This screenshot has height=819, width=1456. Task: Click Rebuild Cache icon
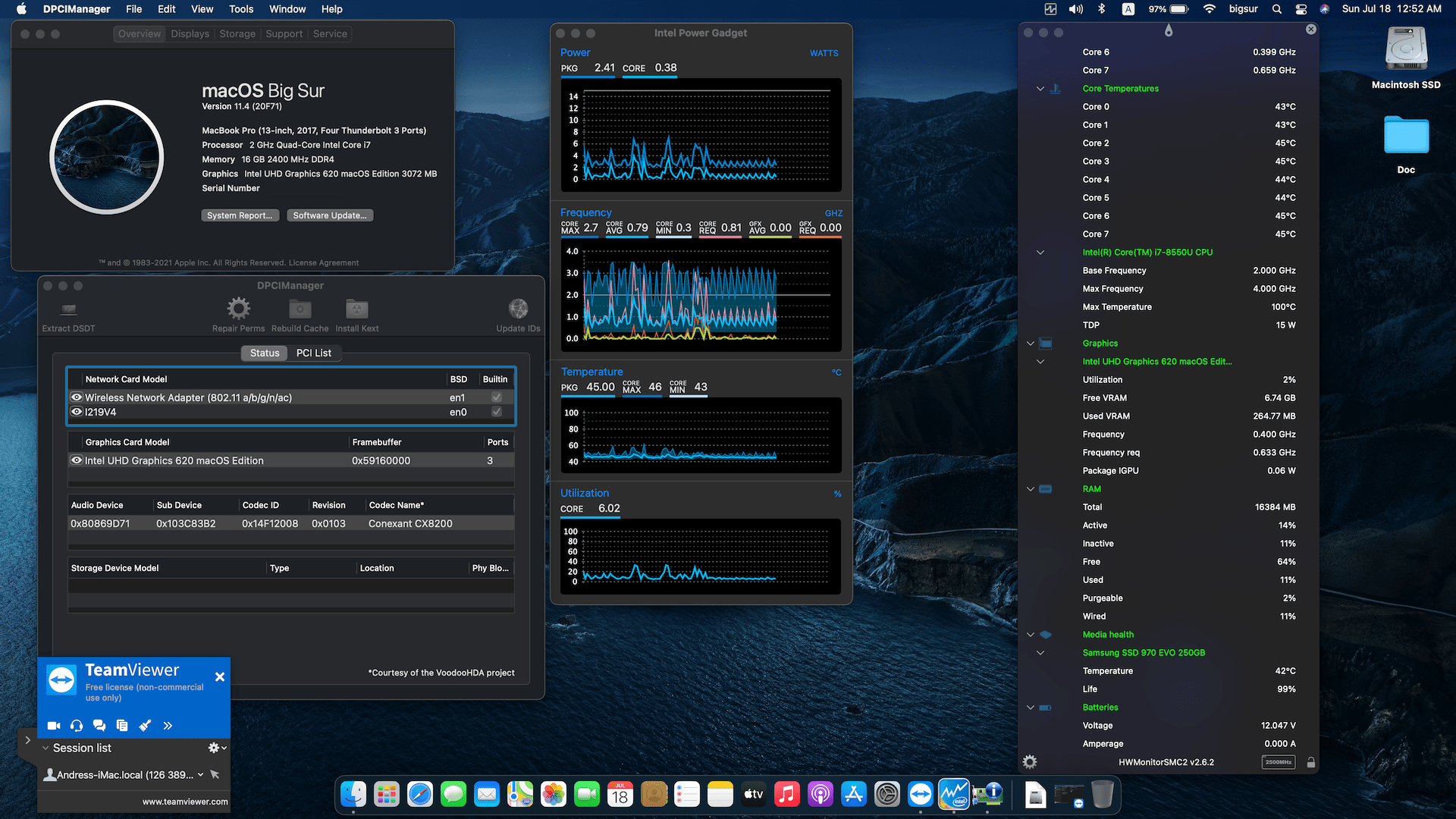coord(300,309)
